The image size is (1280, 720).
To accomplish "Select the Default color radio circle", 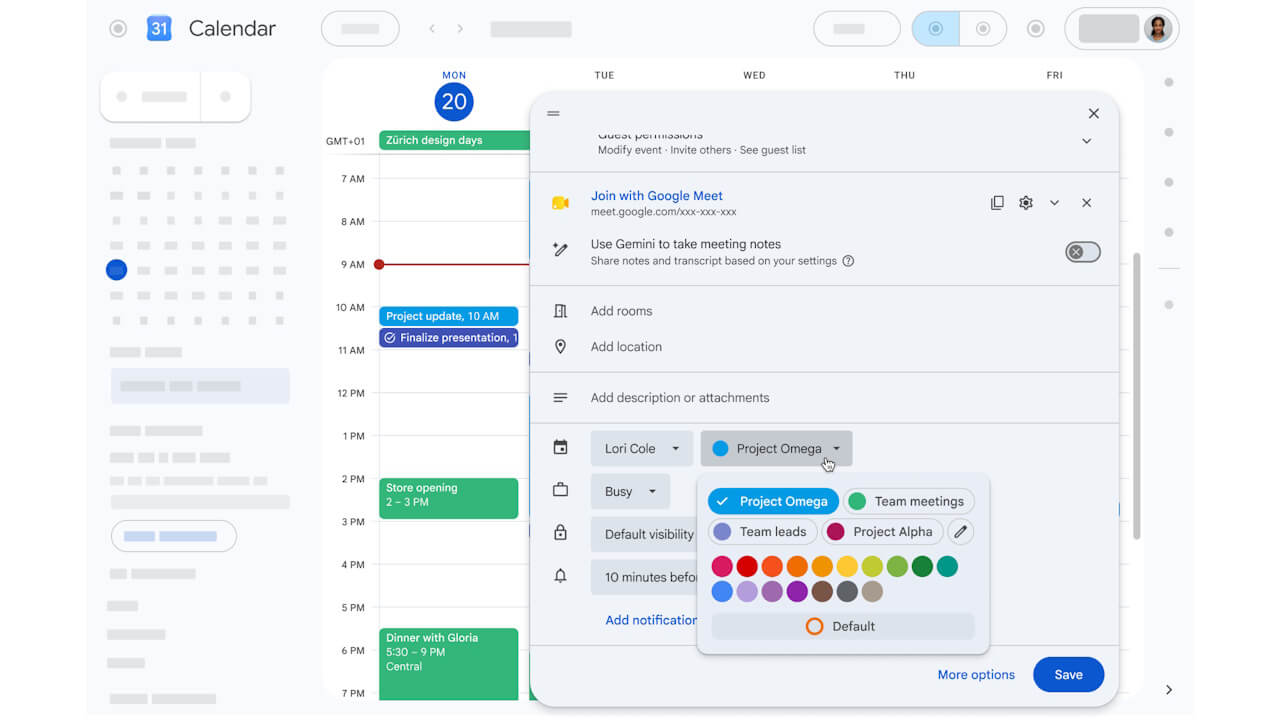I will point(814,626).
